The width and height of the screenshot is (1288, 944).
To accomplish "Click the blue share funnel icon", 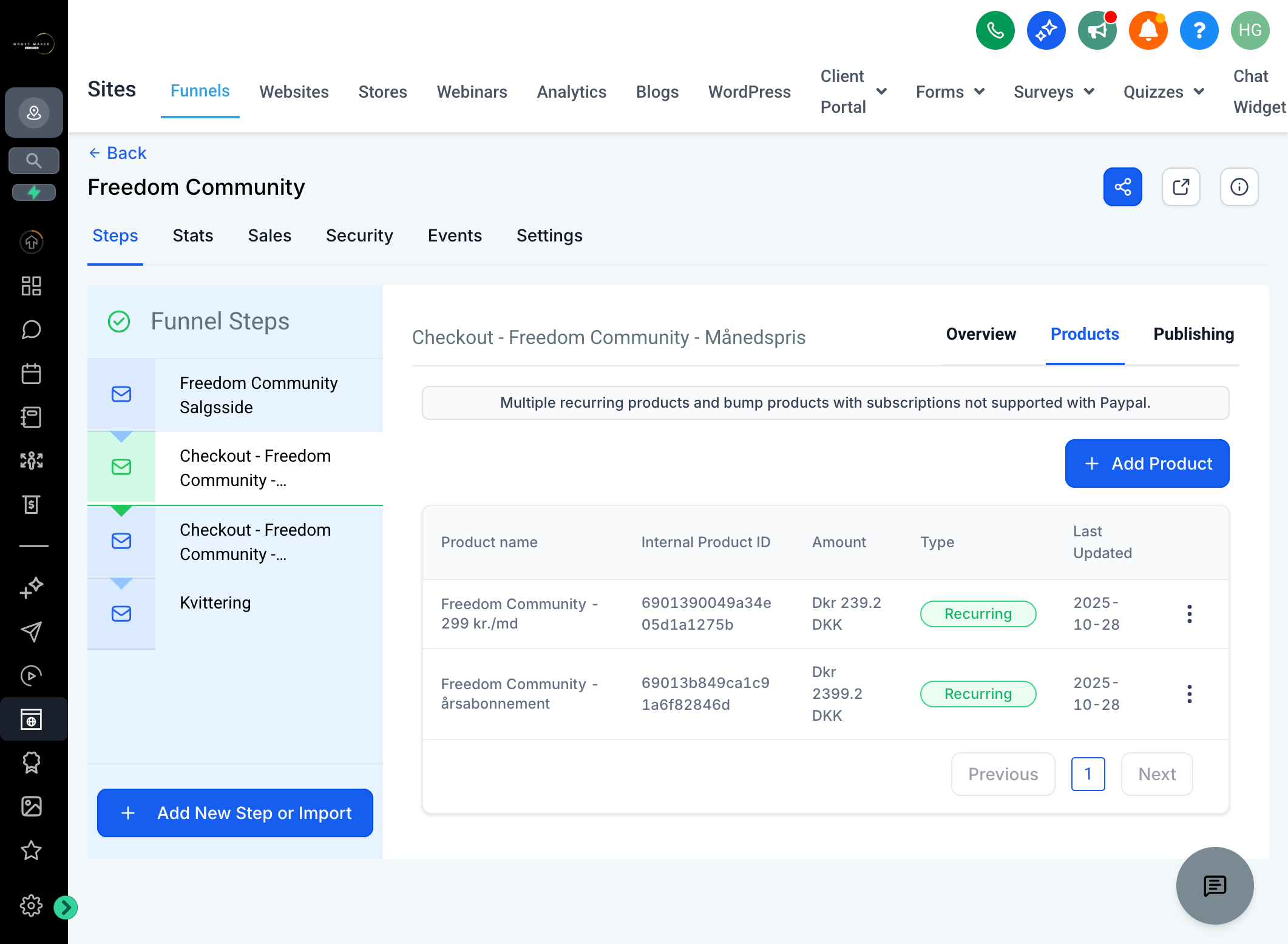I will pyautogui.click(x=1122, y=187).
